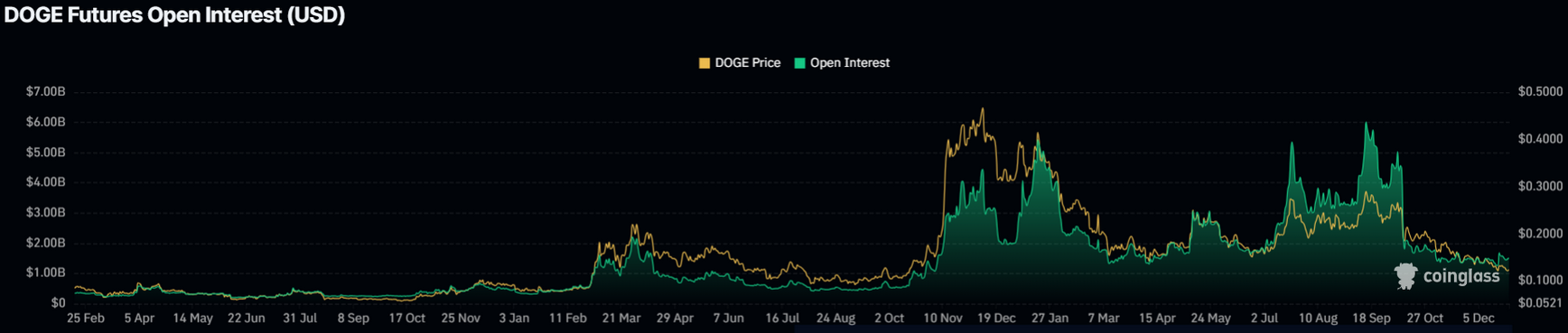1568x333 pixels.
Task: Click the 2 Oct date label
Action: pyautogui.click(x=889, y=319)
